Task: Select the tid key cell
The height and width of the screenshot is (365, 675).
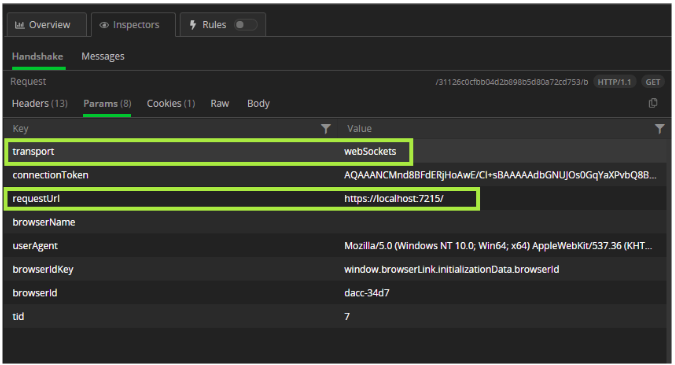Action: tap(18, 316)
